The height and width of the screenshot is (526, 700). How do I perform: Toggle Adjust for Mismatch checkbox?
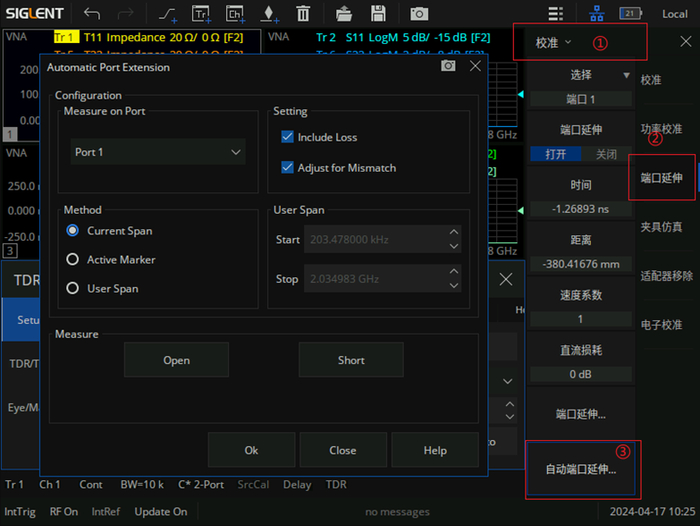pos(288,167)
